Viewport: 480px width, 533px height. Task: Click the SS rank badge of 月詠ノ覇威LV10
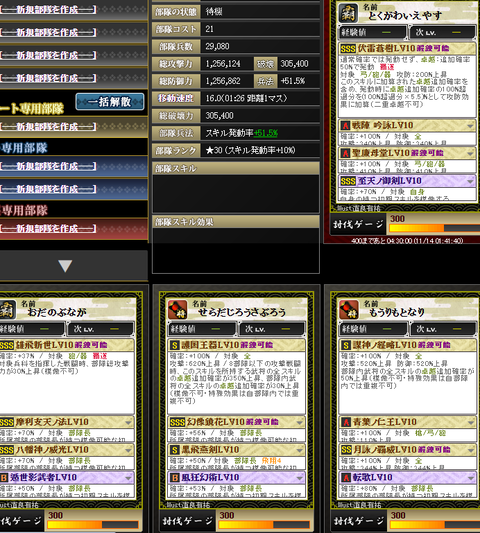[x=346, y=450]
